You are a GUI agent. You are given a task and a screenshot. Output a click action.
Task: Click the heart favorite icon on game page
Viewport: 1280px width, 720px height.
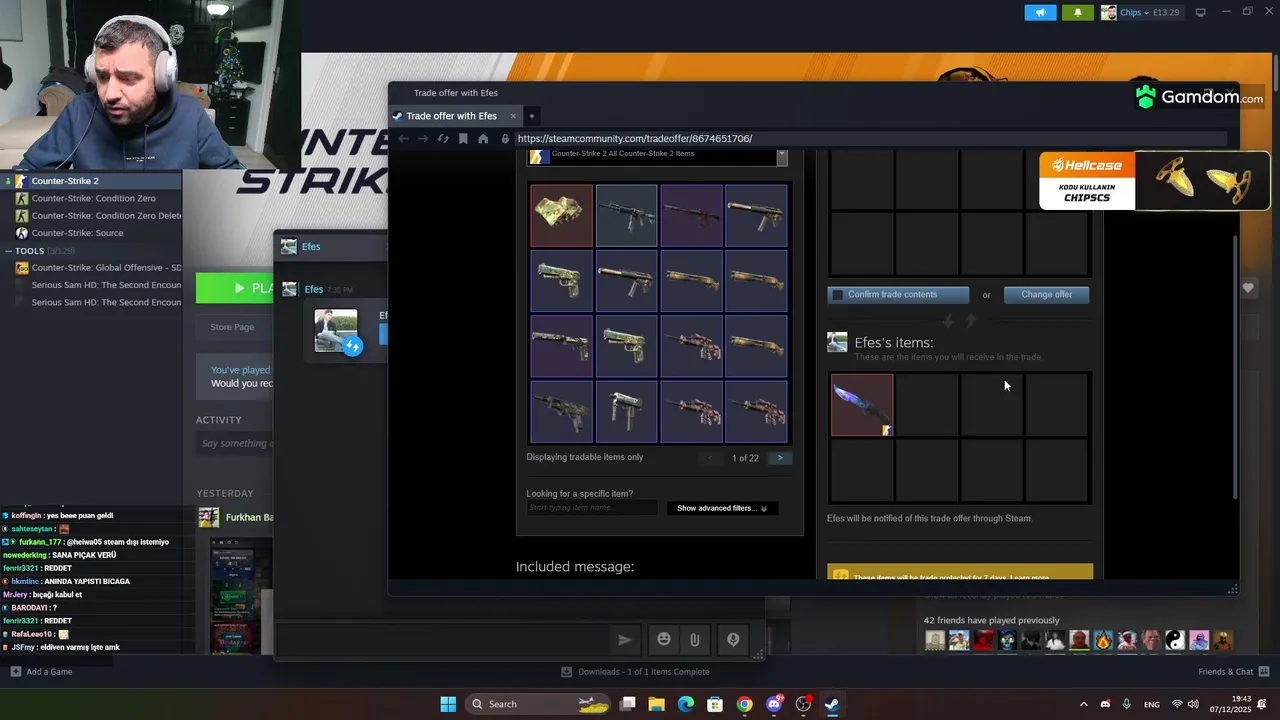[1248, 288]
